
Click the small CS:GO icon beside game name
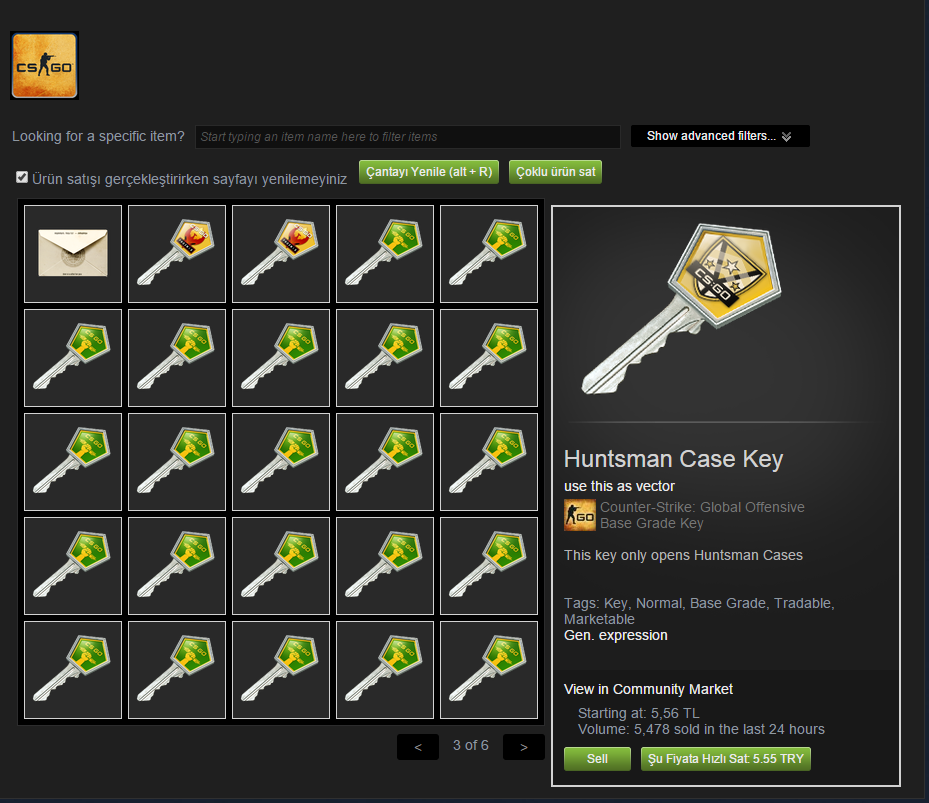(579, 515)
